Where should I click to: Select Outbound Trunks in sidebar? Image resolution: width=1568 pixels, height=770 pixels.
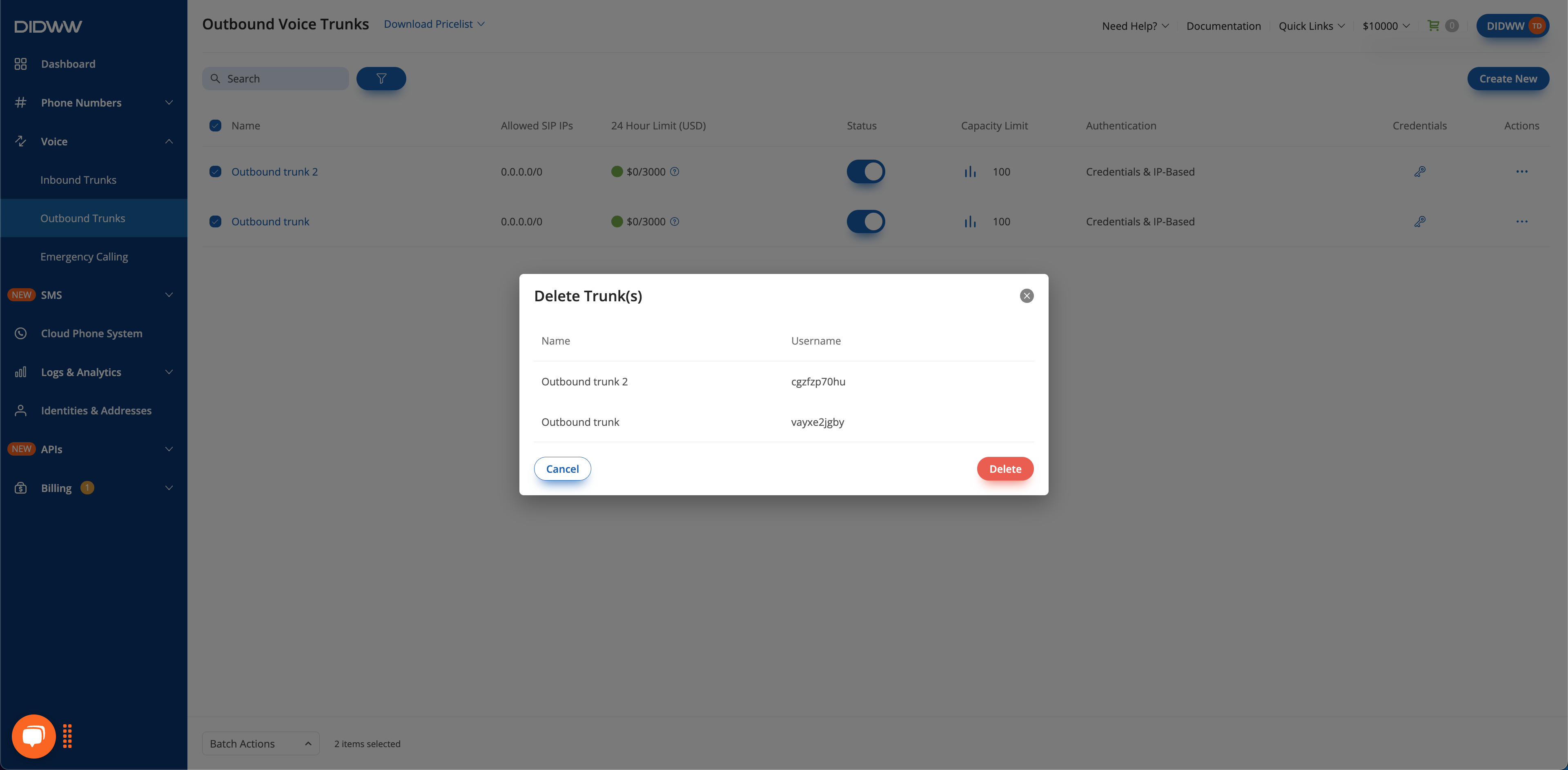(94, 218)
